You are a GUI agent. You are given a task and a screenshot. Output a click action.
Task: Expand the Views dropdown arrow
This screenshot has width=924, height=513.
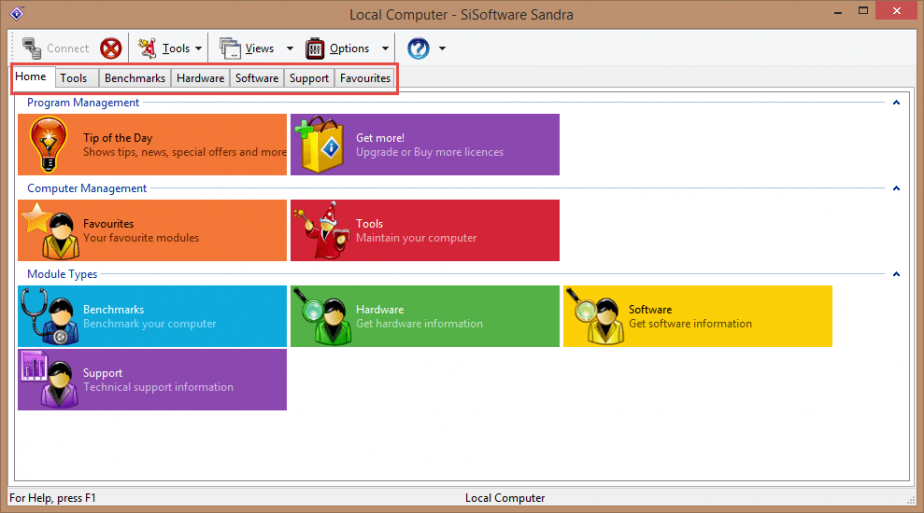(x=290, y=48)
